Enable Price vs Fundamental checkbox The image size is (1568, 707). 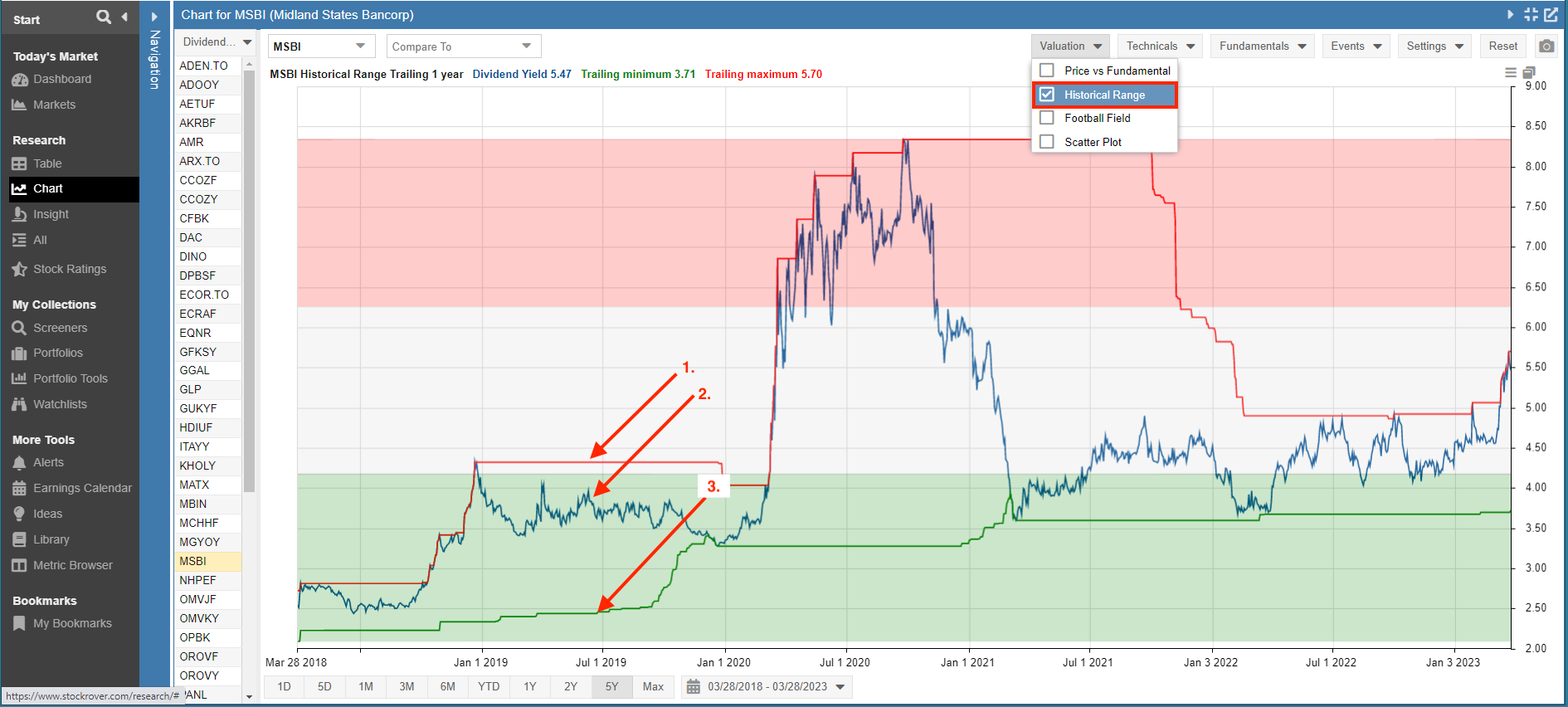1047,71
